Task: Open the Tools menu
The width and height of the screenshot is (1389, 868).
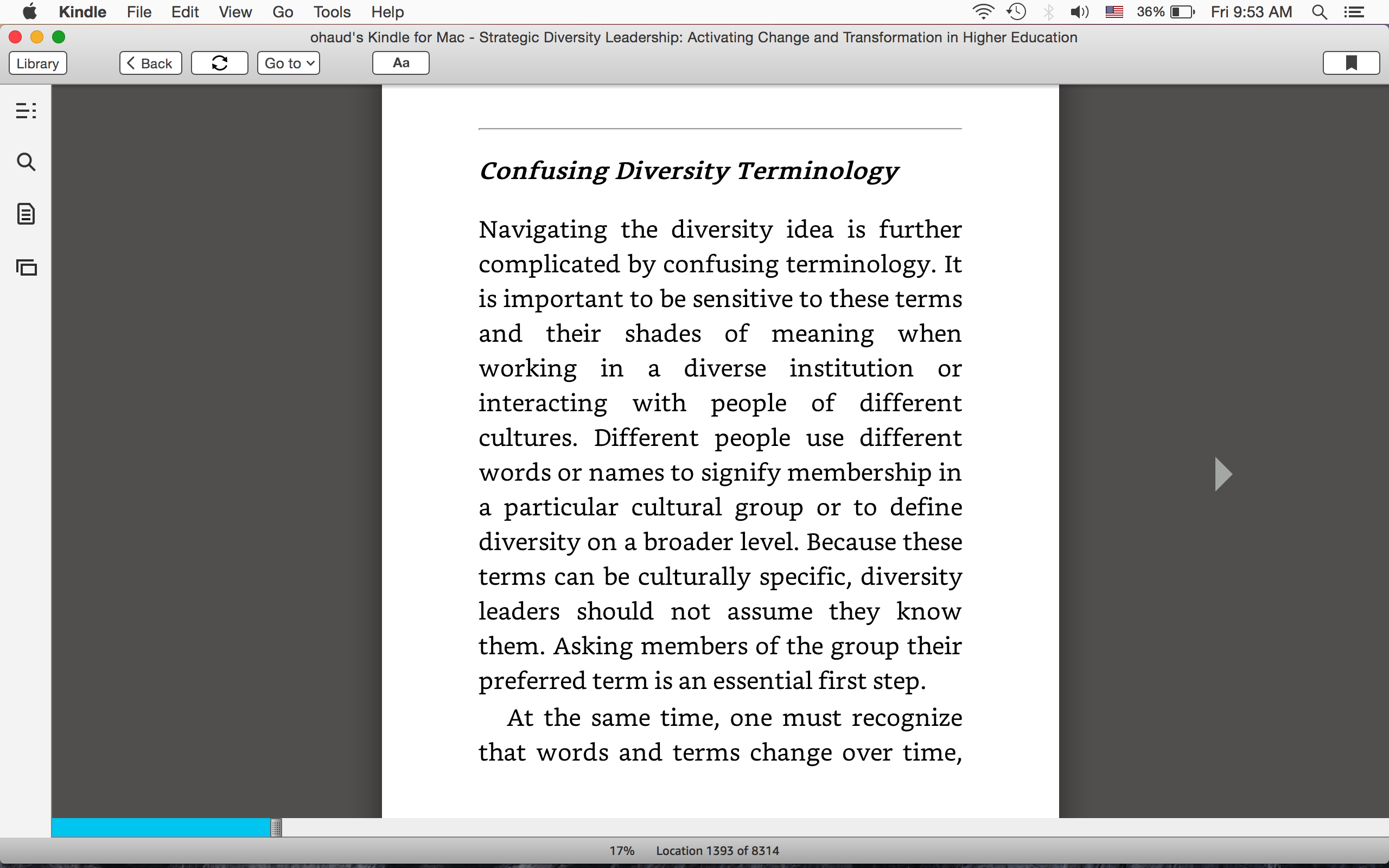Action: [x=332, y=12]
